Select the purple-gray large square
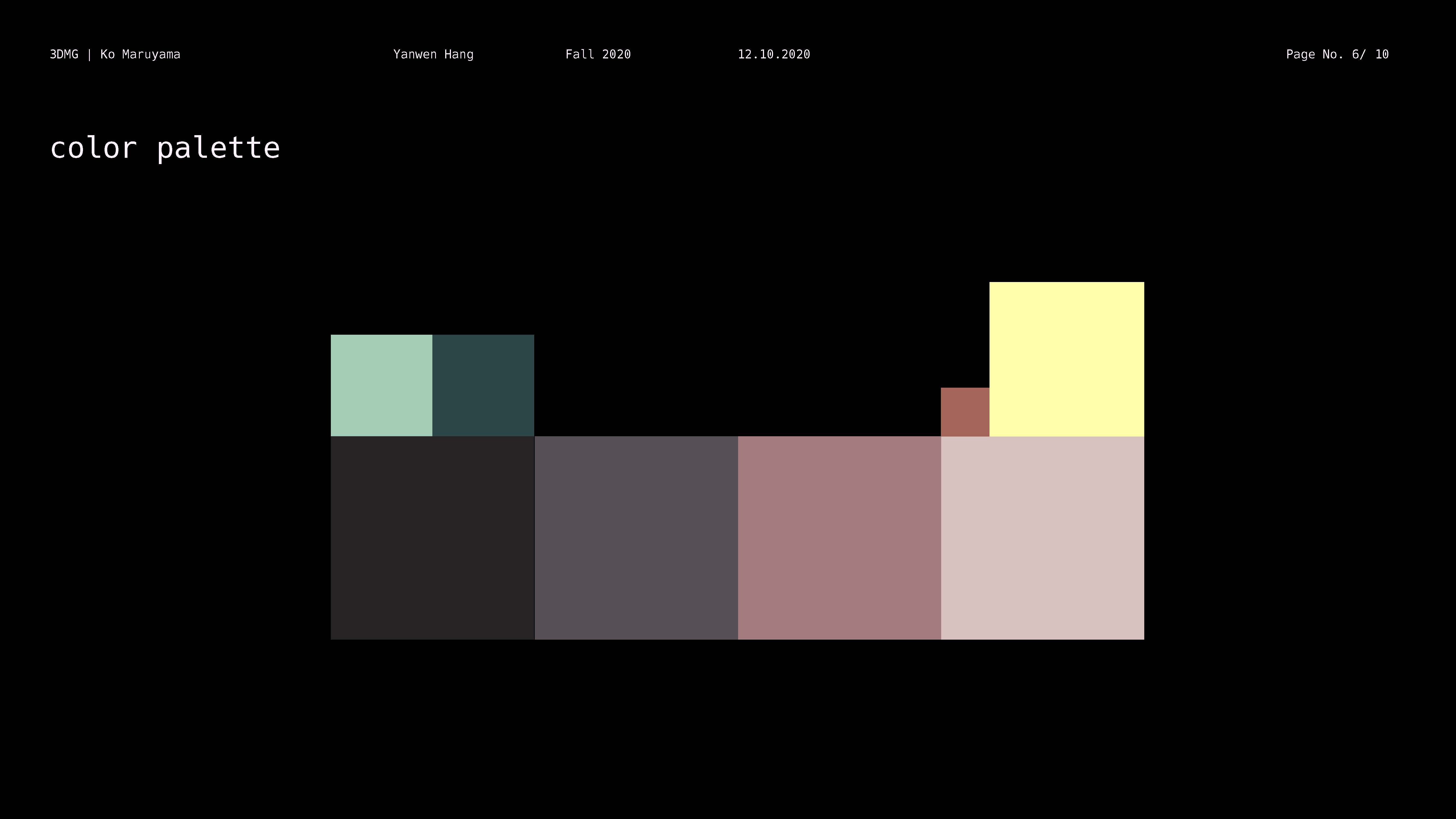Screen dimensions: 1456x819 pos(636,538)
